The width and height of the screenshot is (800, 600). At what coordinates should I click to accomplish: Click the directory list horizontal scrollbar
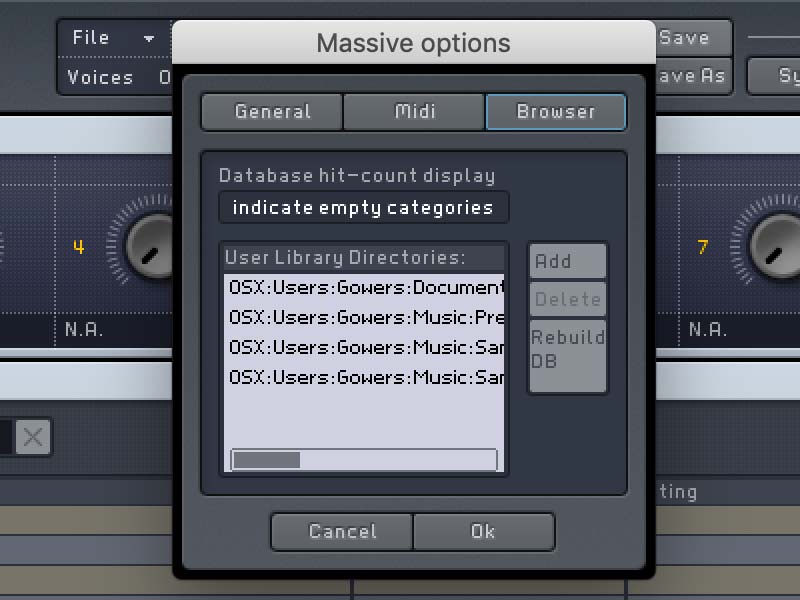364,460
